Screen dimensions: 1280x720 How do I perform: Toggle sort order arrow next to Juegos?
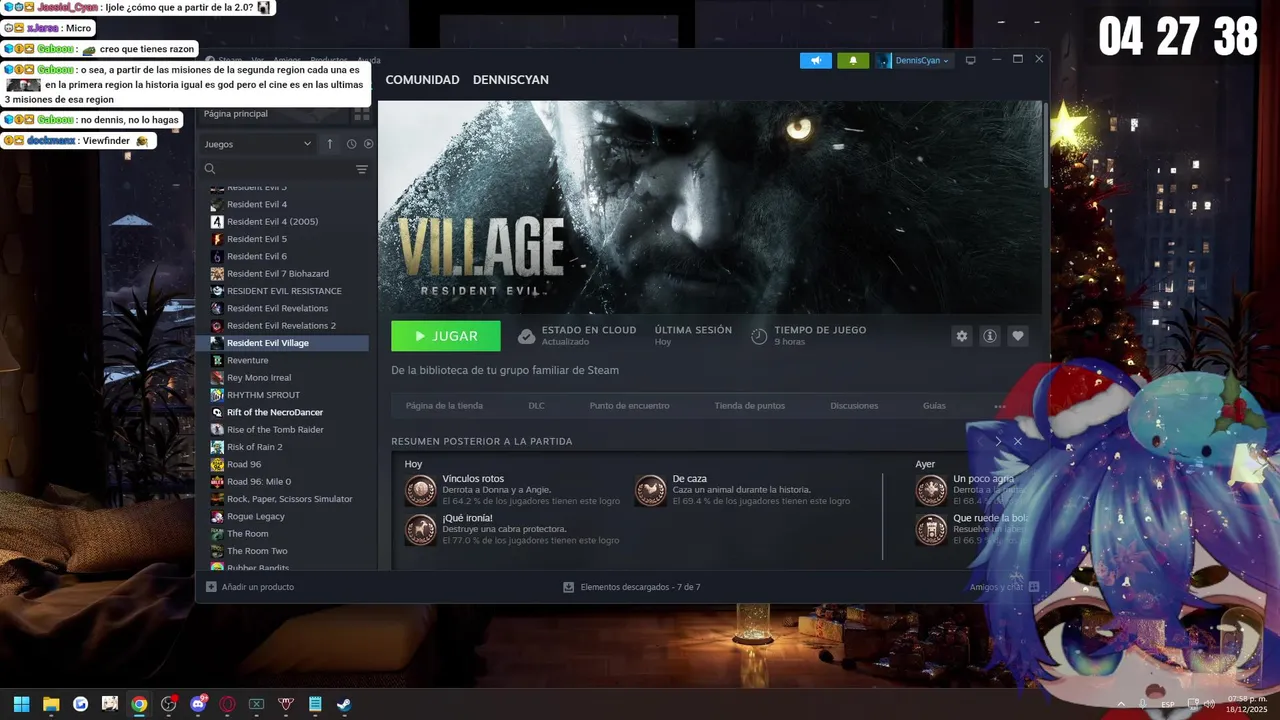[330, 144]
